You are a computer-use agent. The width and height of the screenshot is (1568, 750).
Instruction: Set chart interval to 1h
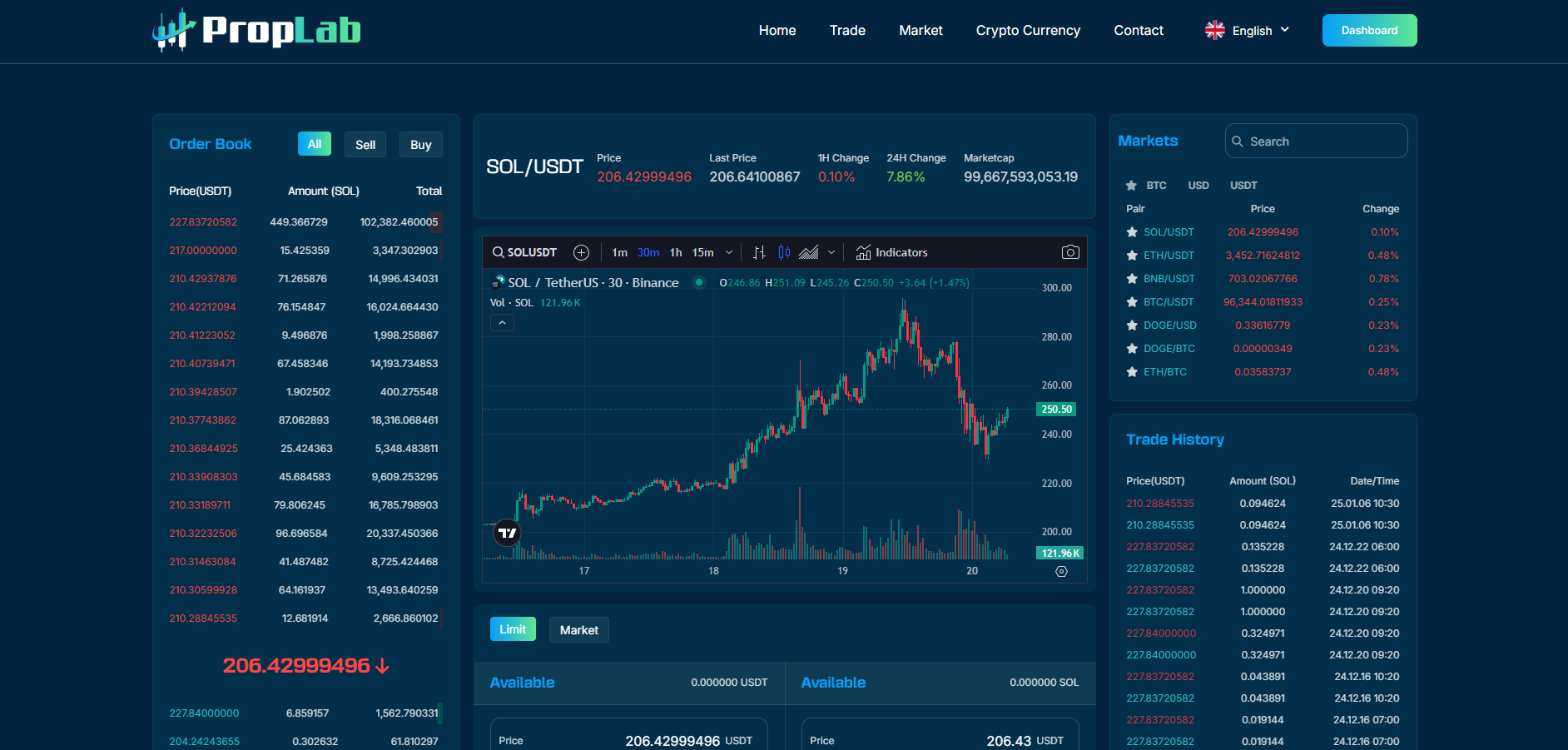point(676,252)
